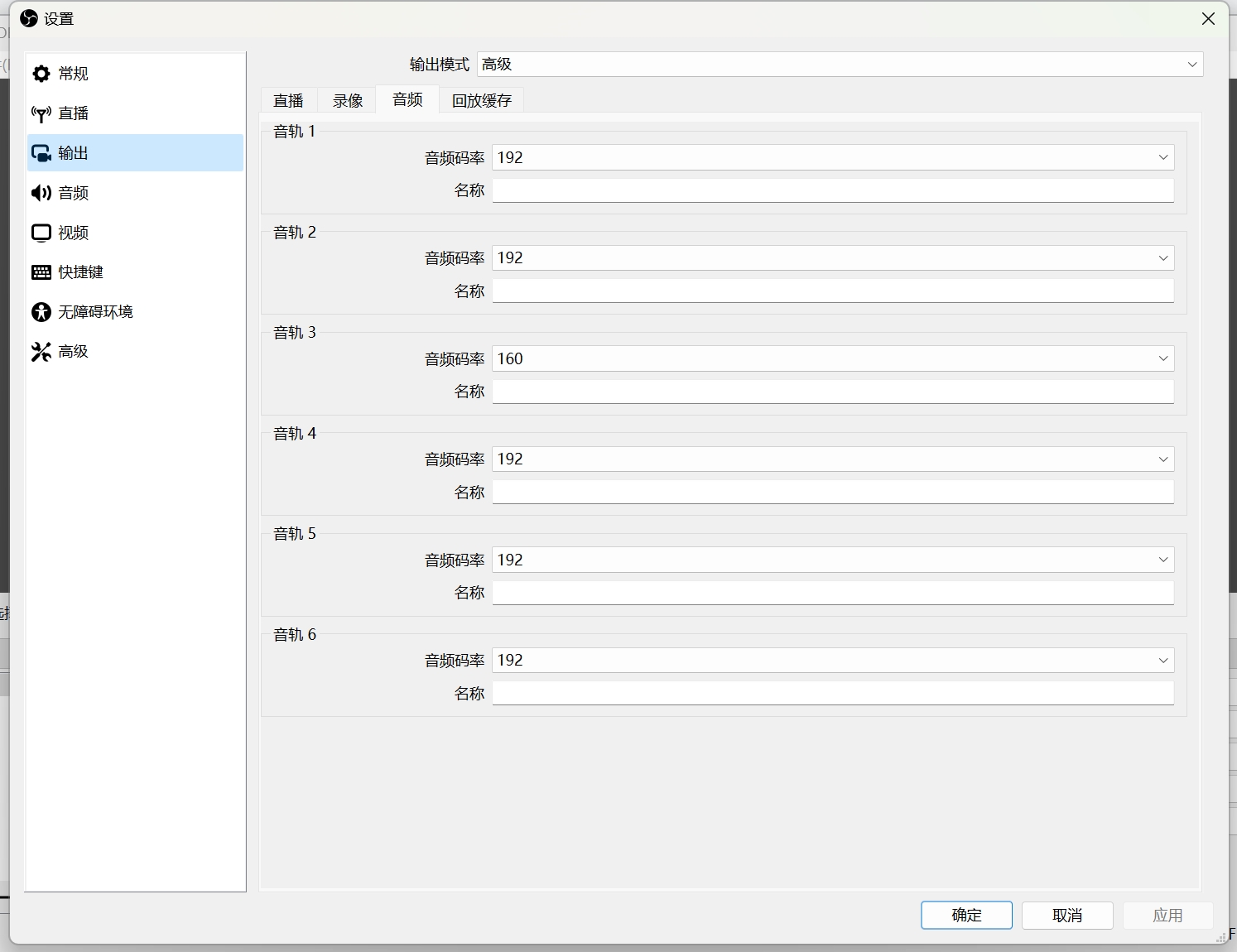Click the 音轨 1 名称 text field
Image resolution: width=1237 pixels, height=952 pixels.
pos(833,190)
